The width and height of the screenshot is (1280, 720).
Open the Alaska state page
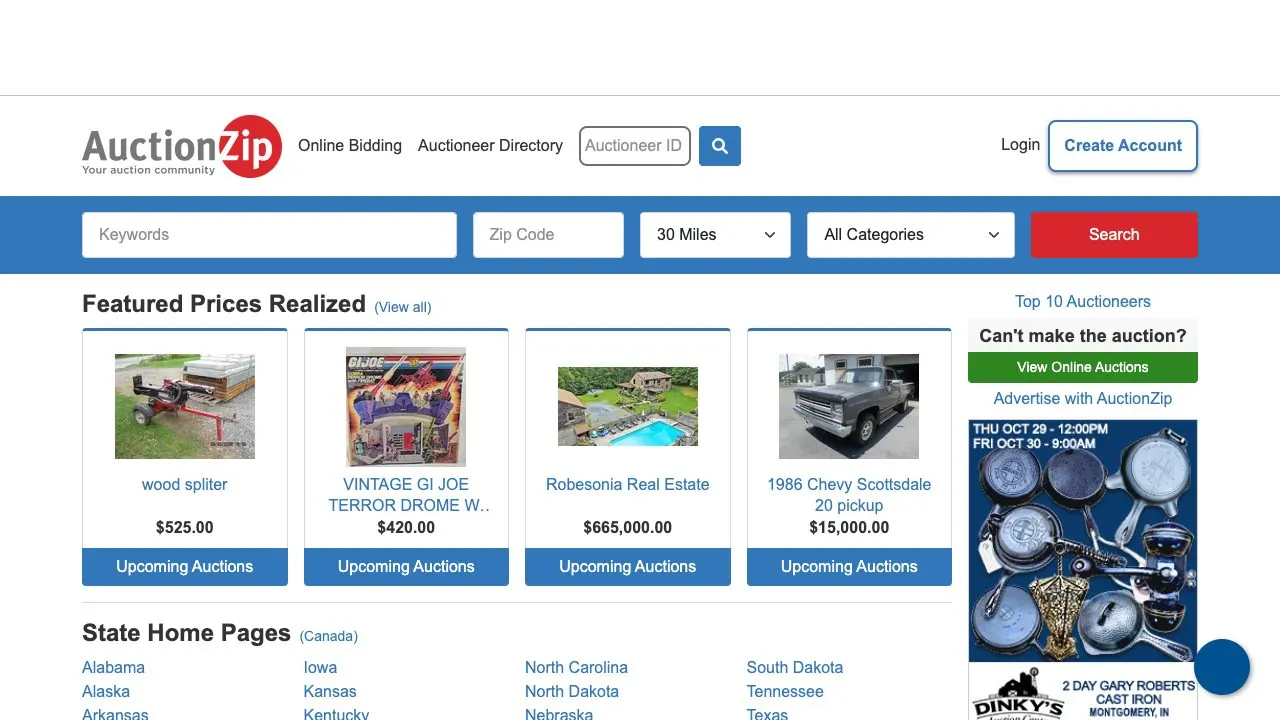pos(106,691)
